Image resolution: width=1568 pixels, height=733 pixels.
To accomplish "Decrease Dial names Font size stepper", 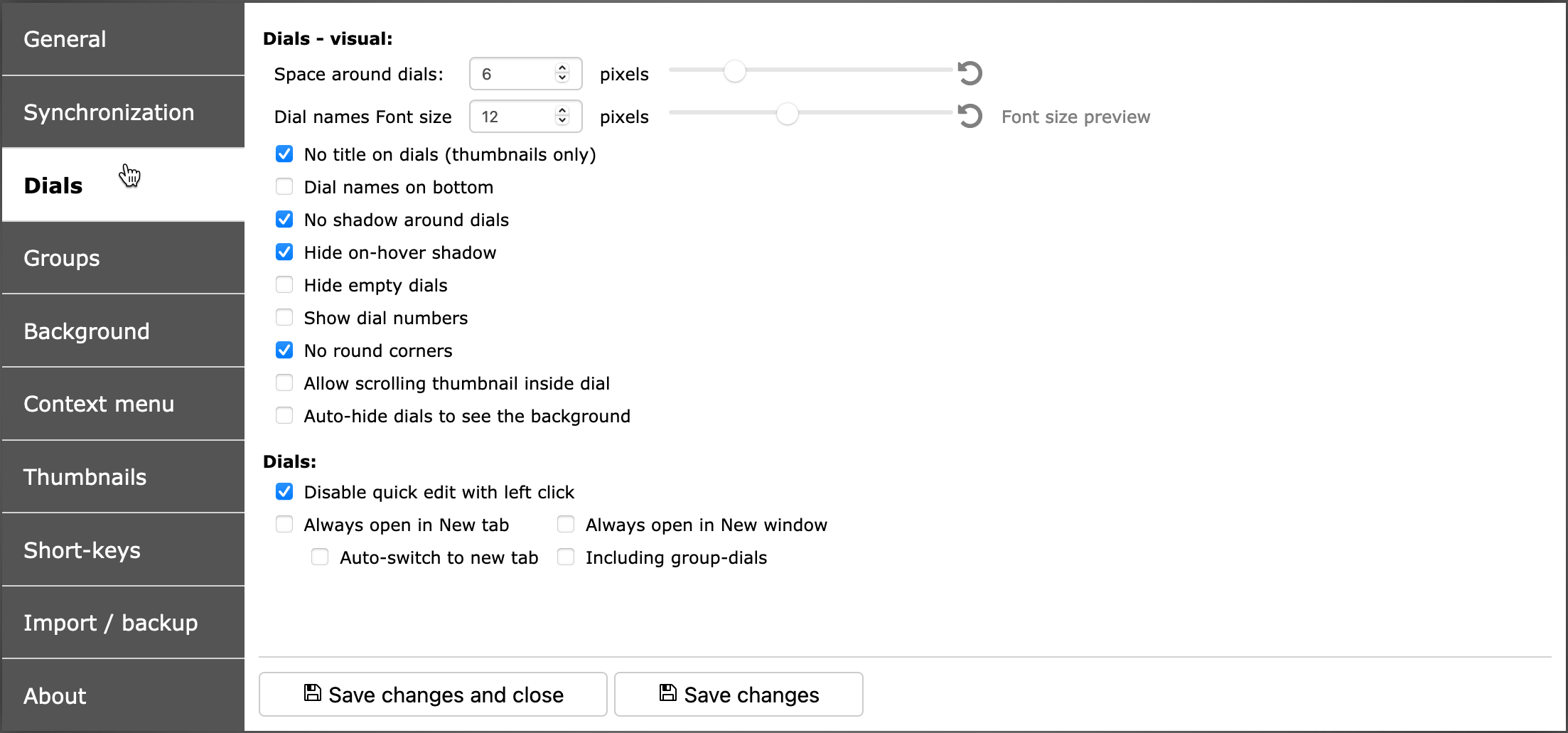I will [562, 121].
